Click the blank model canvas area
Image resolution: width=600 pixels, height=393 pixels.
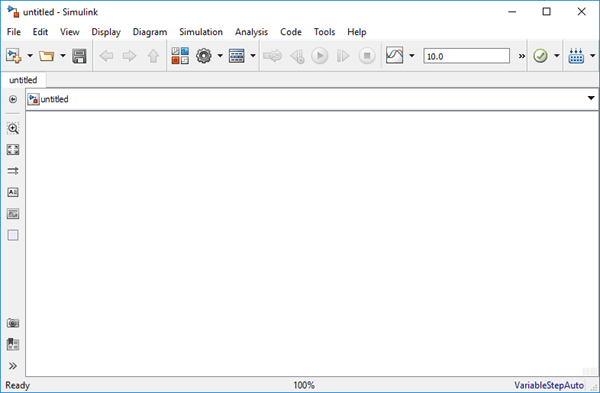click(312, 244)
